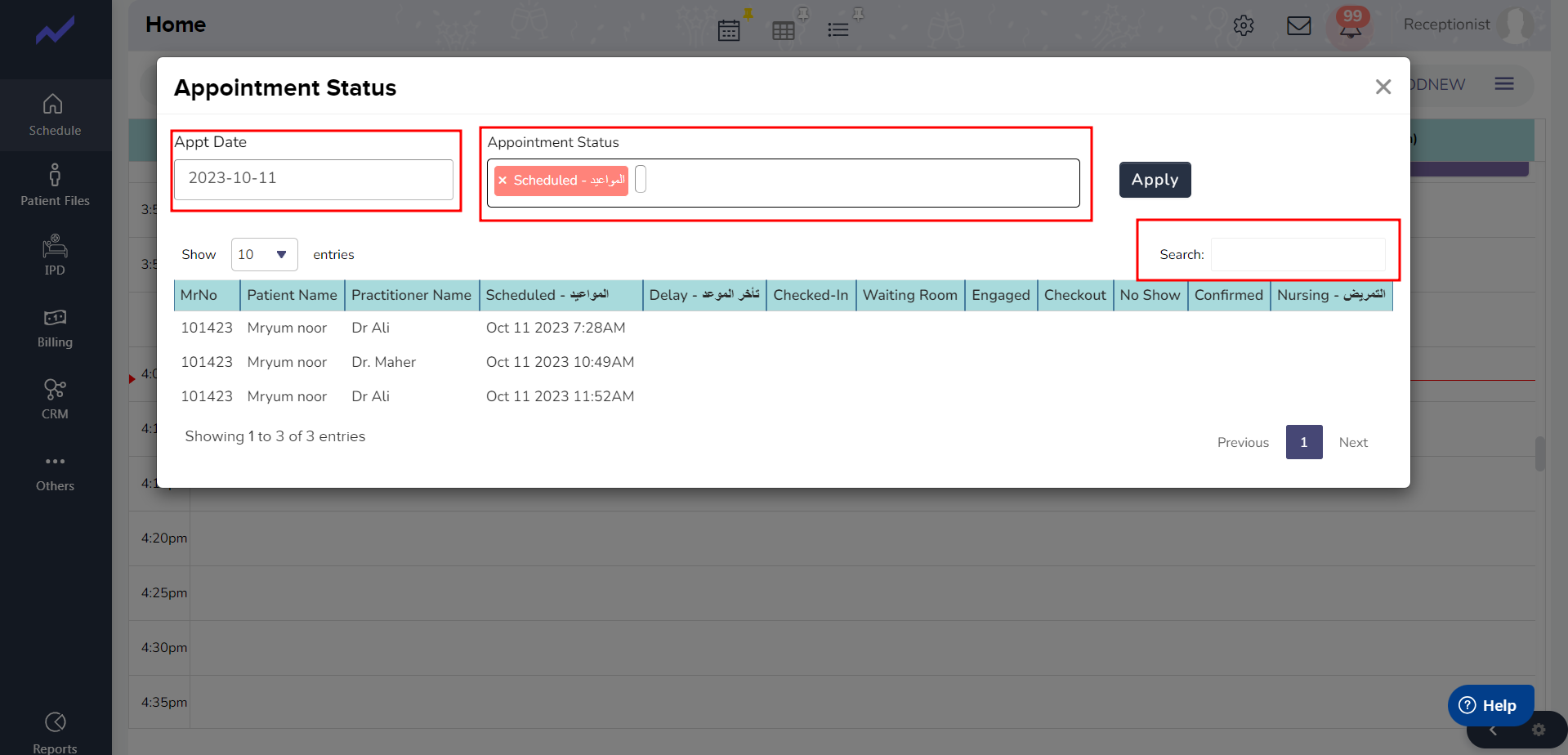
Task: Click the Receptionist user avatar
Action: [x=1517, y=25]
